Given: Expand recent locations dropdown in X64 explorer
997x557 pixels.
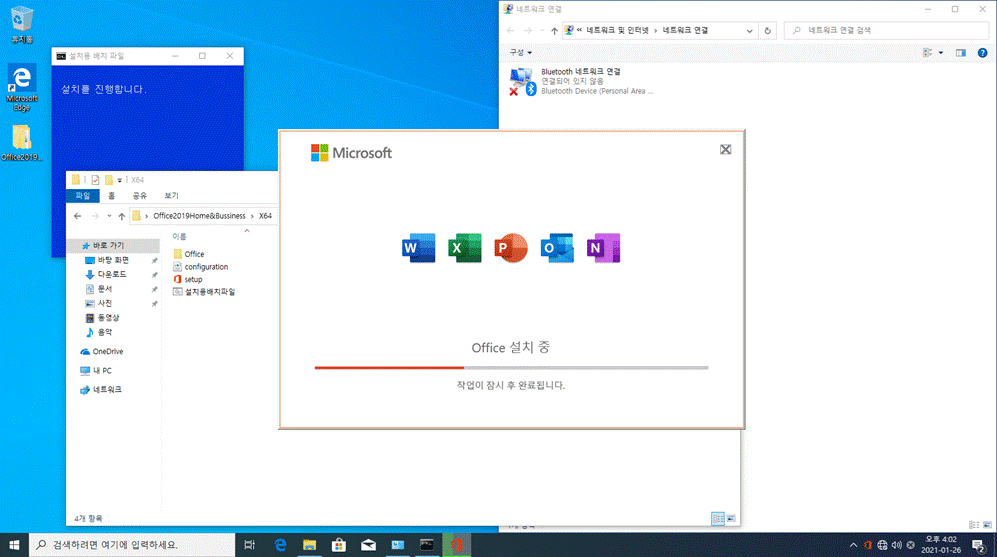Looking at the screenshot, I should pyautogui.click(x=109, y=216).
